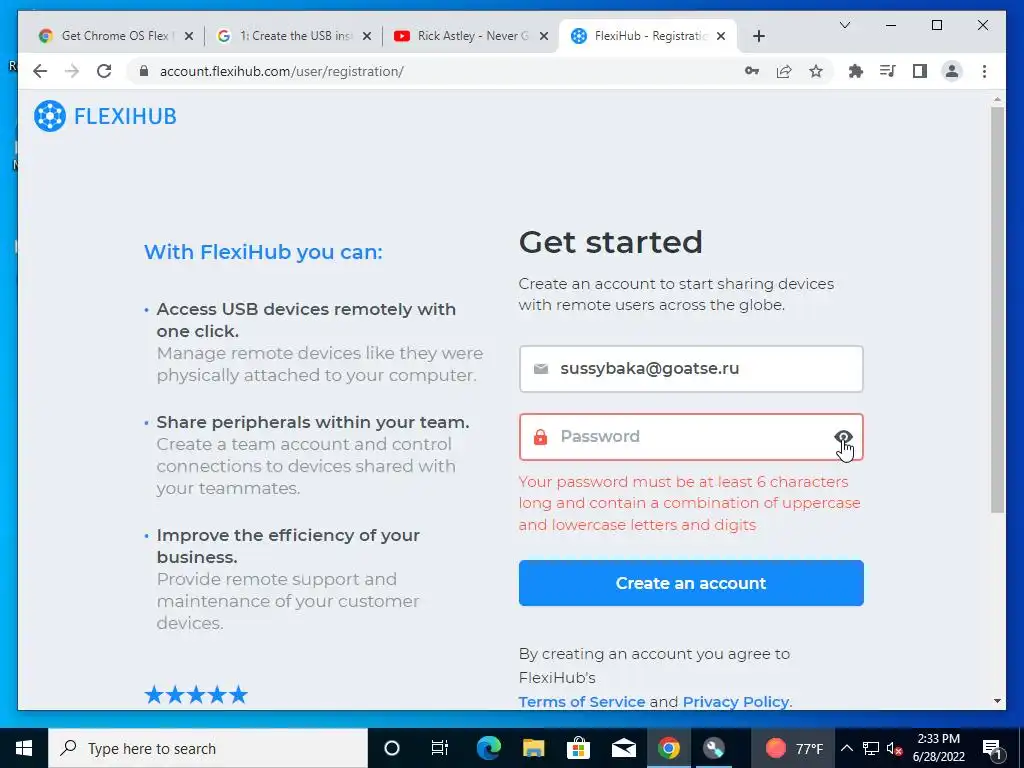Open the Terms of Service link
The width and height of the screenshot is (1024, 768).
click(x=581, y=702)
